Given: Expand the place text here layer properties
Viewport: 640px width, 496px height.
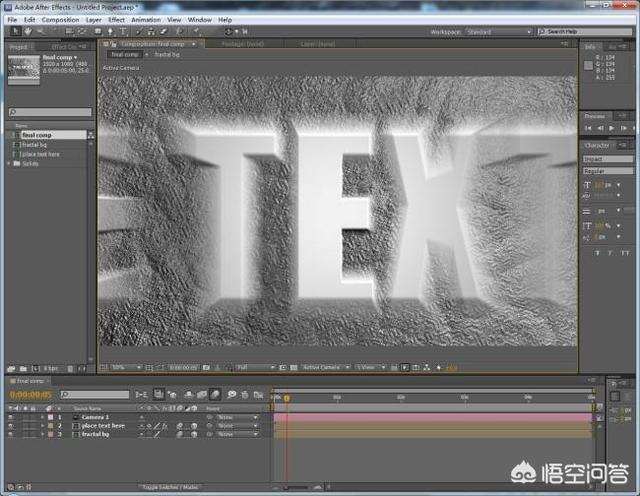Looking at the screenshot, I should click(42, 426).
